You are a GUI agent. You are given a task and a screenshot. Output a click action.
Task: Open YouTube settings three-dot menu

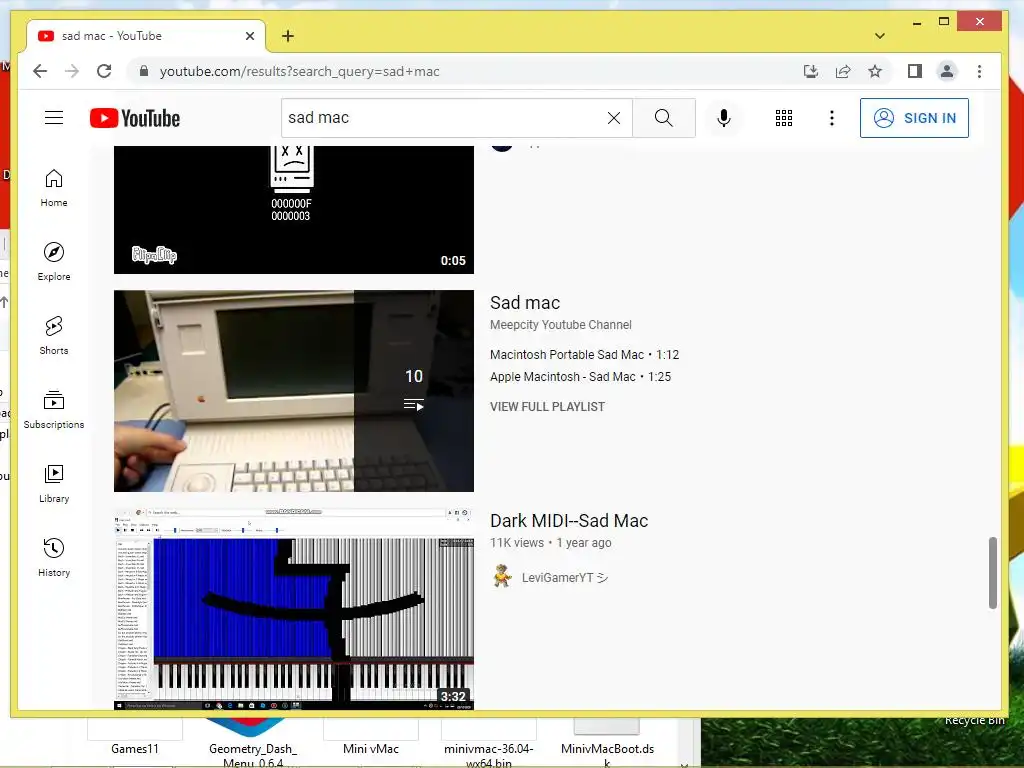(831, 118)
